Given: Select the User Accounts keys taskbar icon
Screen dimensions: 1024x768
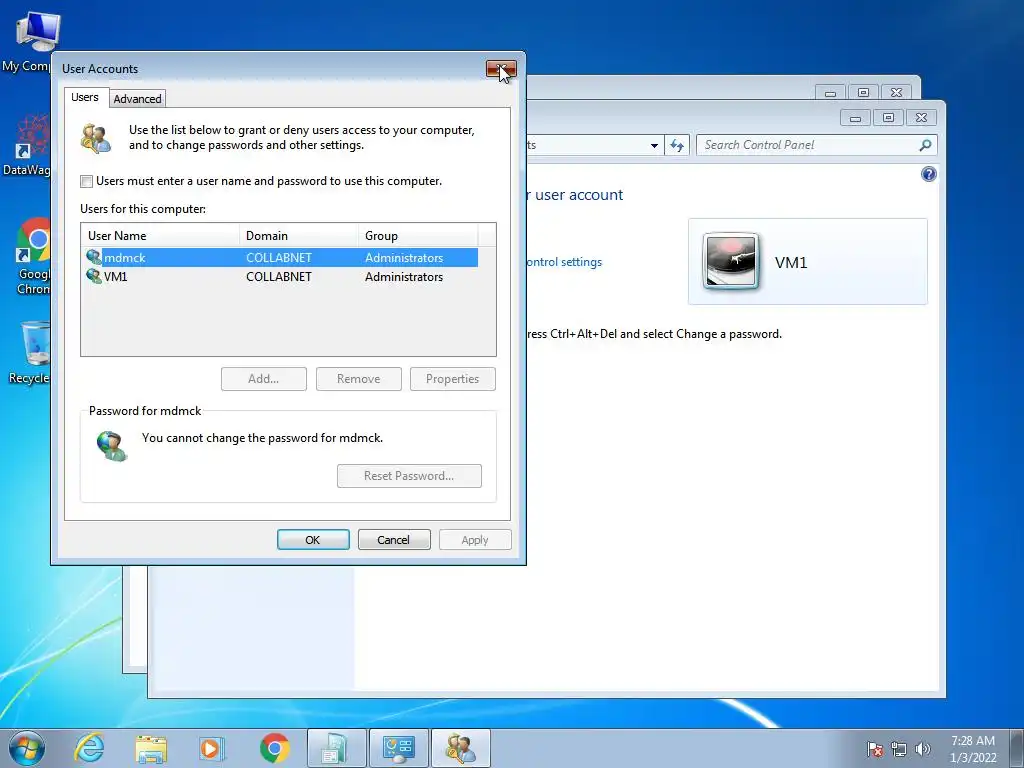Looking at the screenshot, I should point(460,748).
